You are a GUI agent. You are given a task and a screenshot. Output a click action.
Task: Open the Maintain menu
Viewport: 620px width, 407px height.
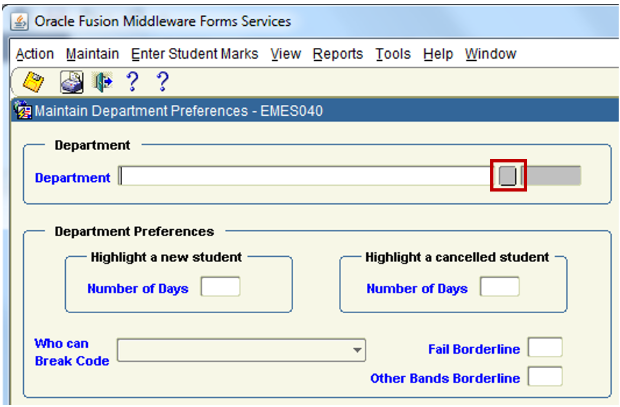92,54
